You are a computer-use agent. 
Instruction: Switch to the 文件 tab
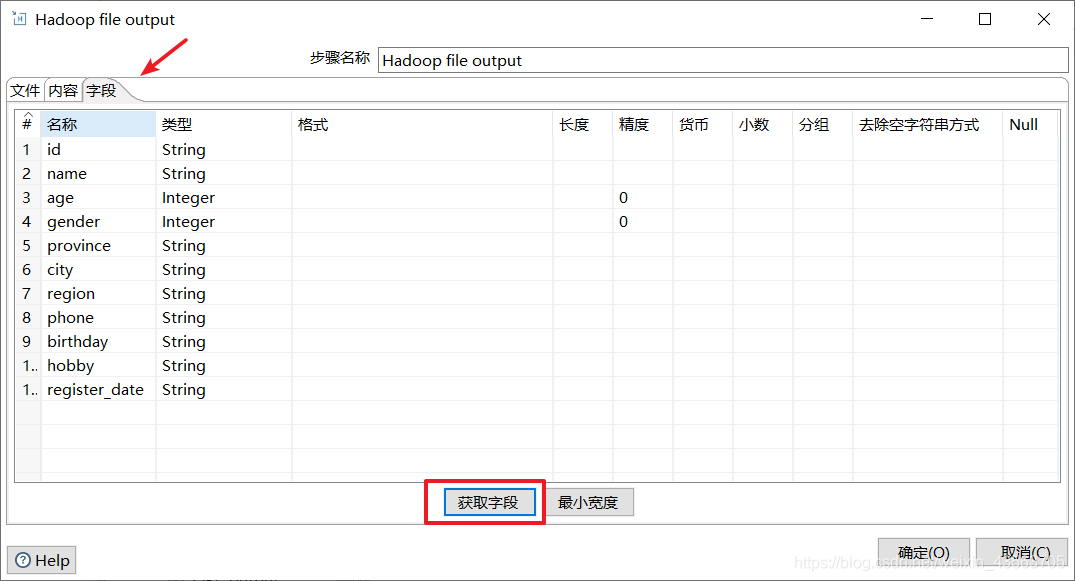click(25, 91)
